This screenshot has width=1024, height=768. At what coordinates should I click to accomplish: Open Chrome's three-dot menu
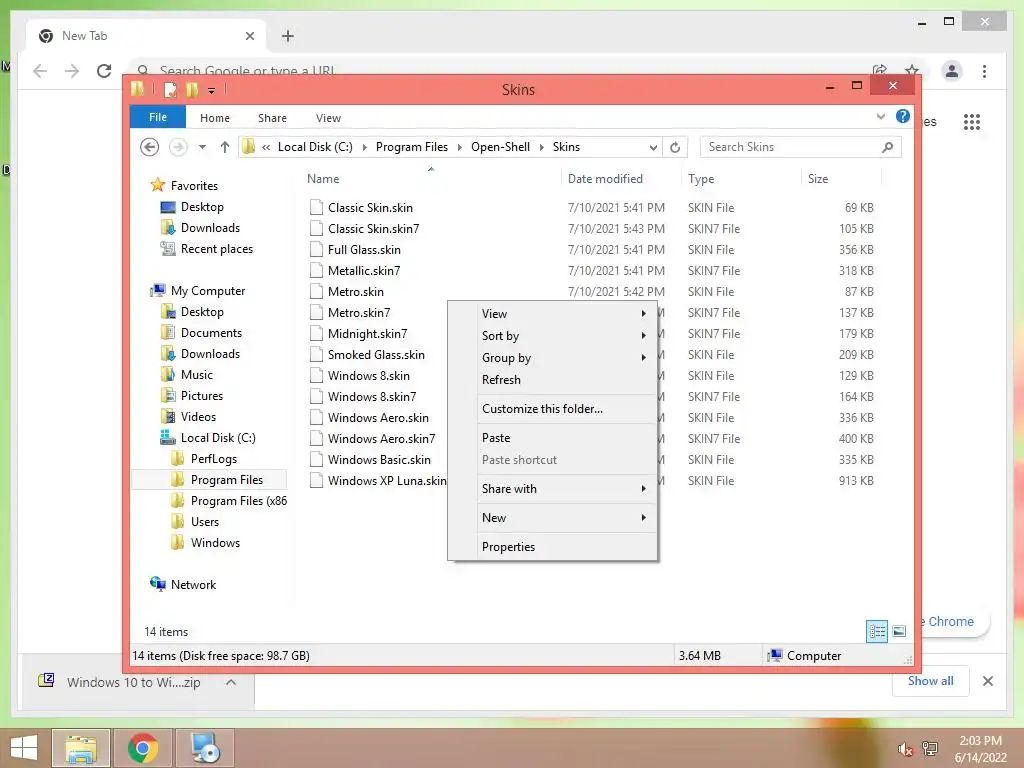click(x=984, y=71)
